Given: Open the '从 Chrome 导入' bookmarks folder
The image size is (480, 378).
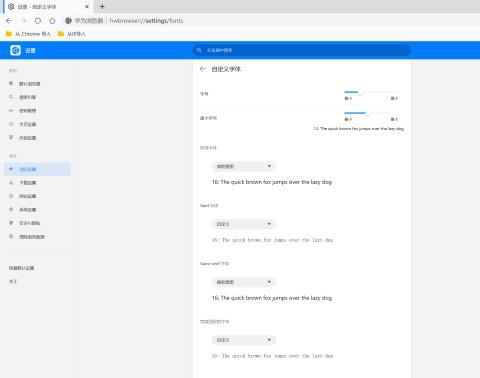Looking at the screenshot, I should tap(28, 34).
